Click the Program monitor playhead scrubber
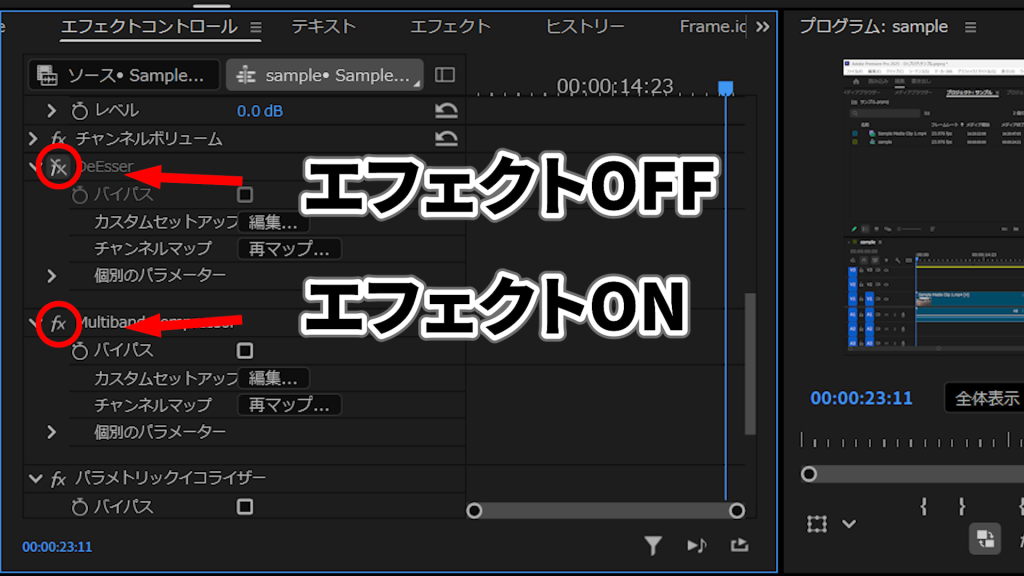 (x=809, y=474)
